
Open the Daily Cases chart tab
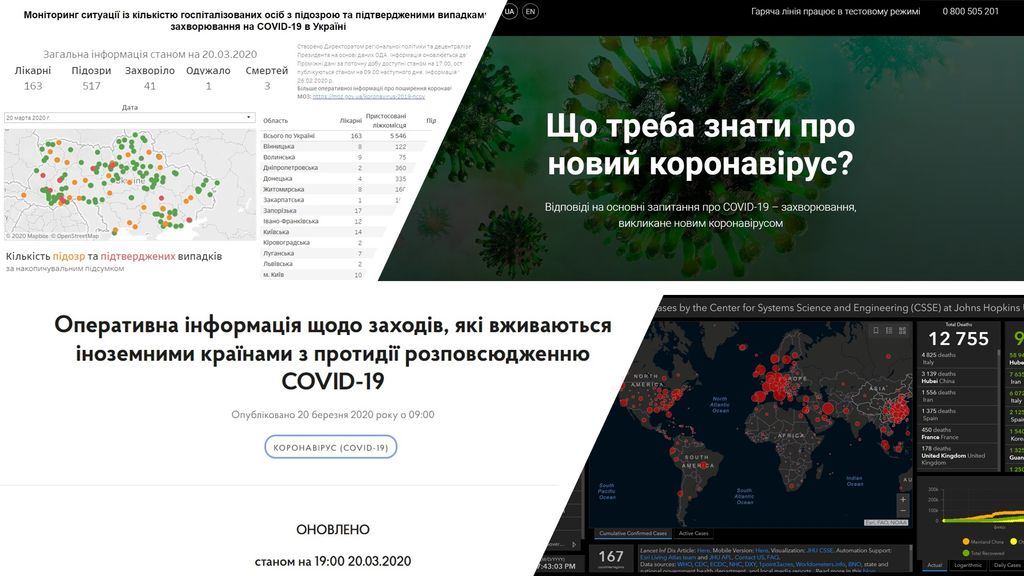click(1008, 565)
